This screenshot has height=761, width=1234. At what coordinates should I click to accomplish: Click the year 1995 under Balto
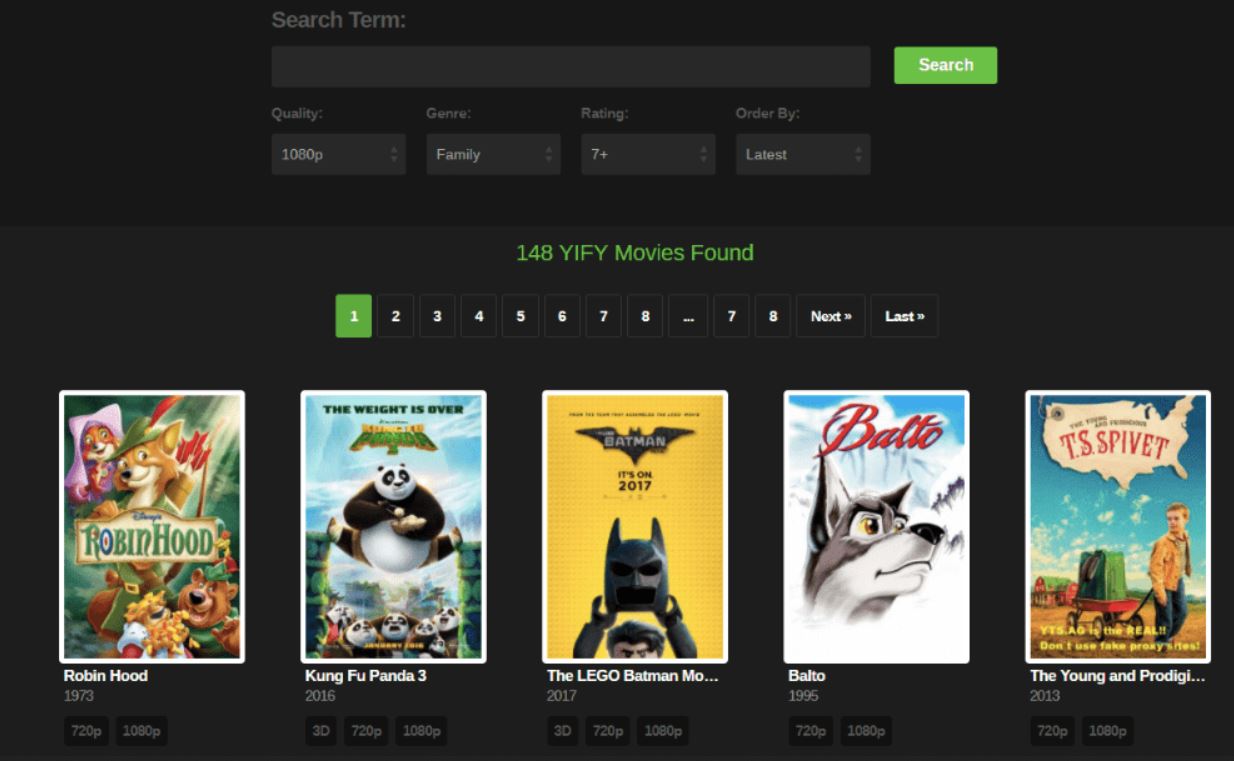tap(803, 696)
